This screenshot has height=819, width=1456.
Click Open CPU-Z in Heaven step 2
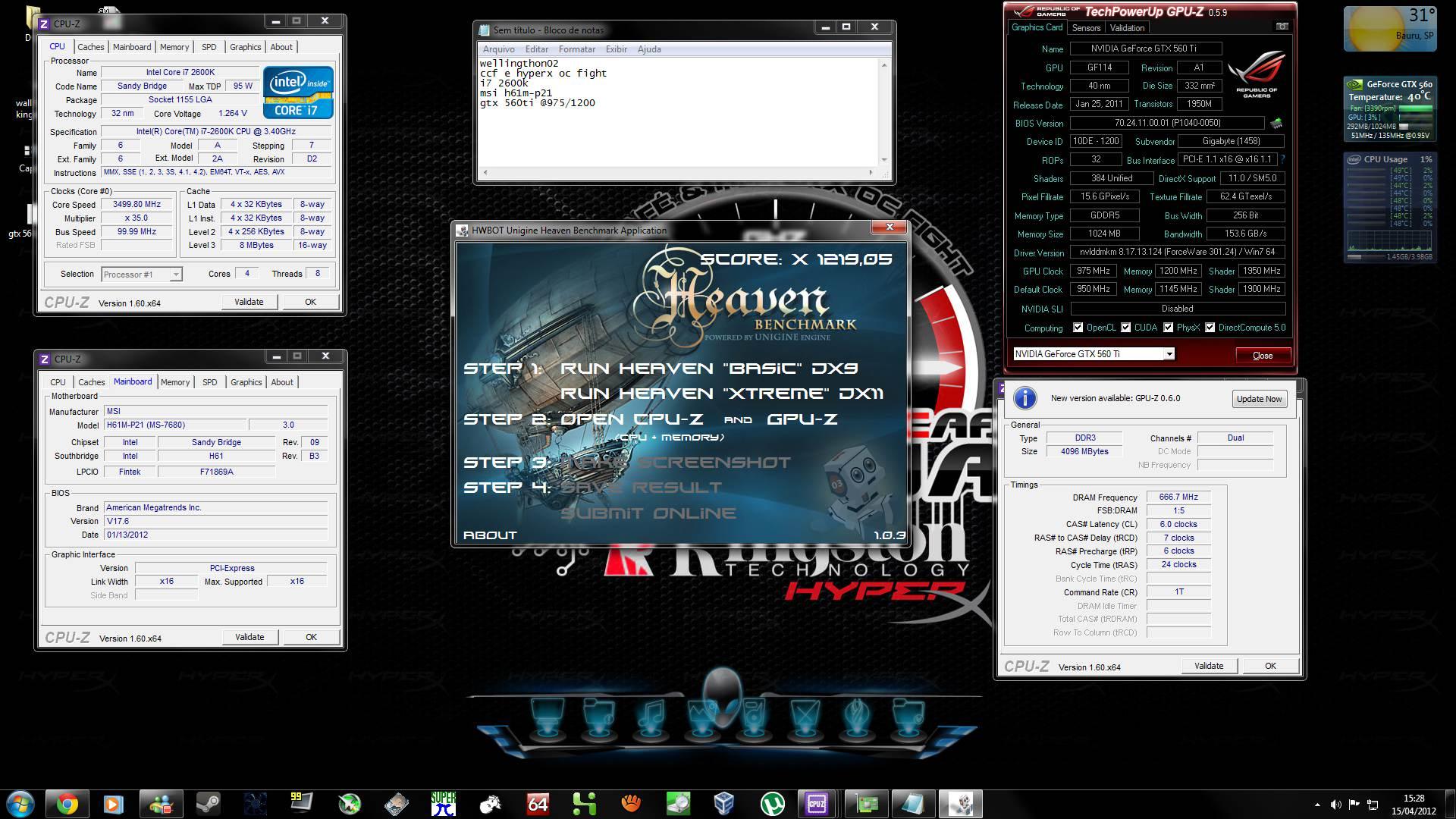[632, 419]
